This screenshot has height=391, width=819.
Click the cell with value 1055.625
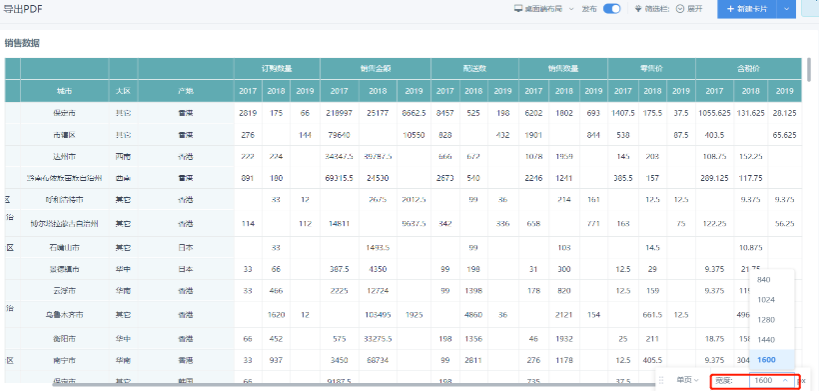[x=714, y=113]
